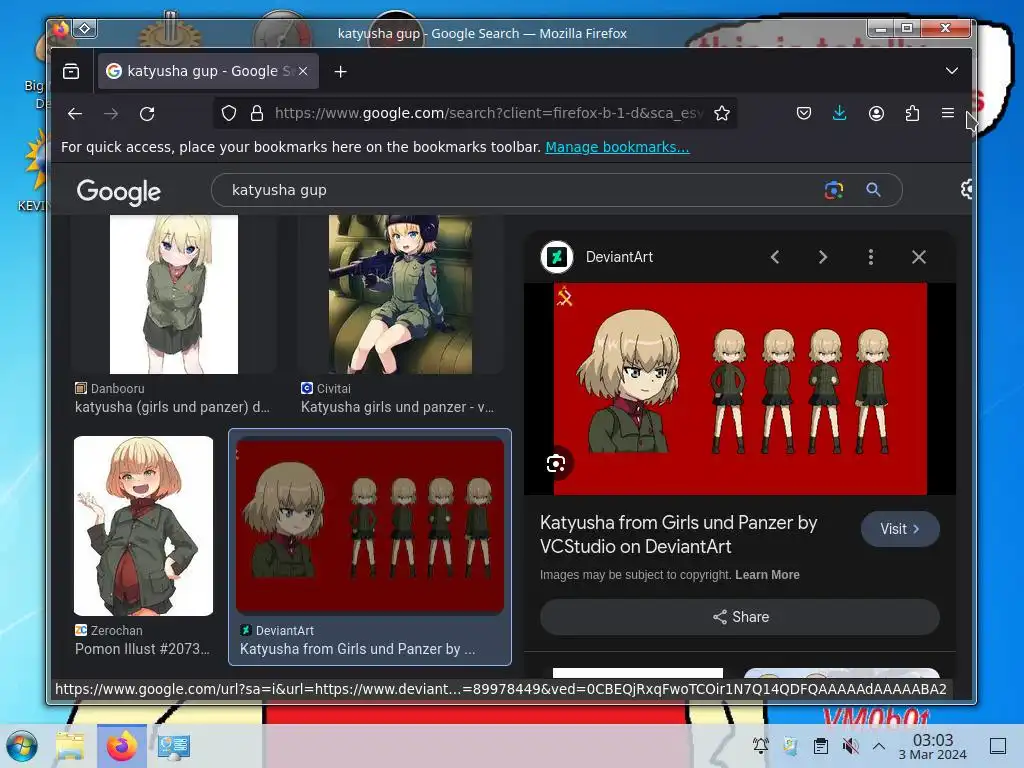Bookmark this page with the star
Screen dimensions: 1024x768
(x=722, y=114)
